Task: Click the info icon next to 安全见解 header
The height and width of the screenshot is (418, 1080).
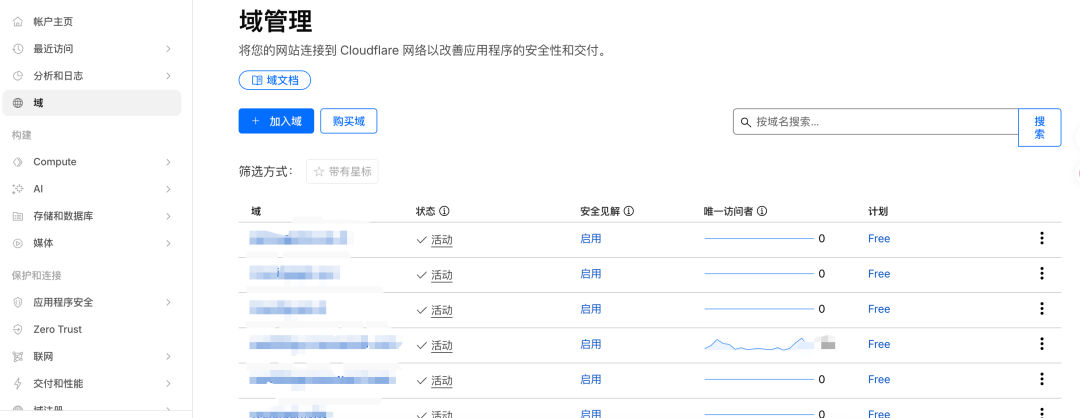Action: pyautogui.click(x=629, y=211)
